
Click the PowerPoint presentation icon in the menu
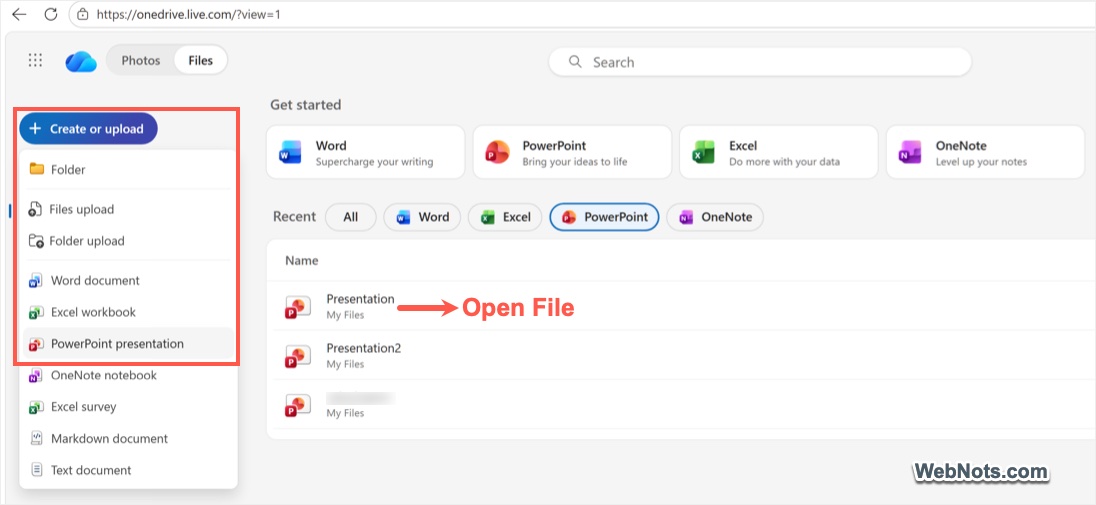(36, 344)
